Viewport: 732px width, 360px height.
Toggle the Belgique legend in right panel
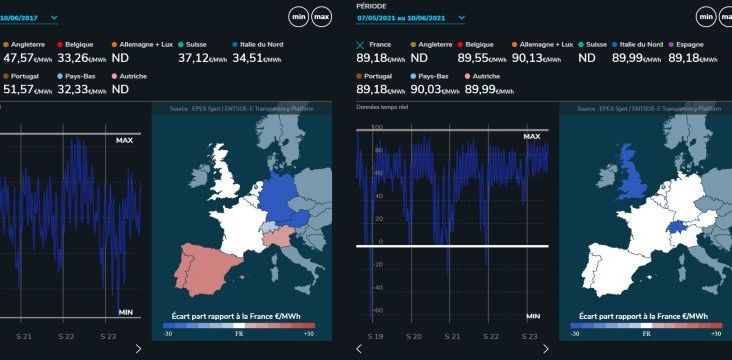475,45
